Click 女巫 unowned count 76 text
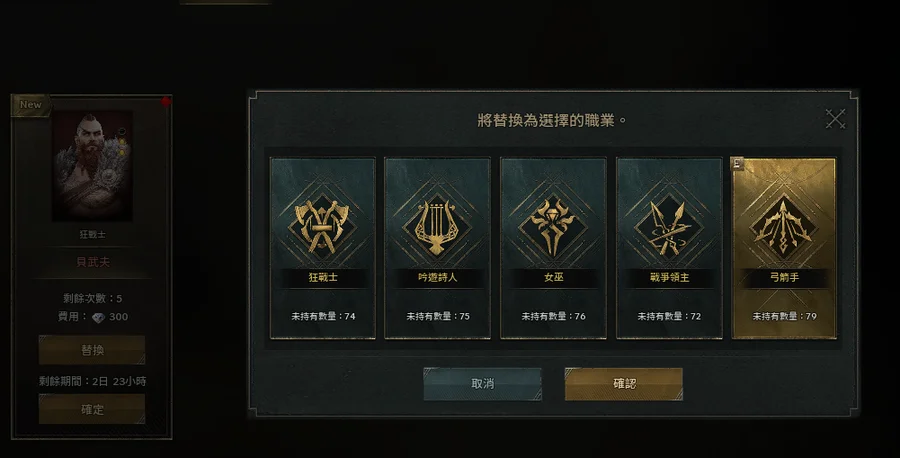Viewport: 900px width, 458px height. (553, 316)
